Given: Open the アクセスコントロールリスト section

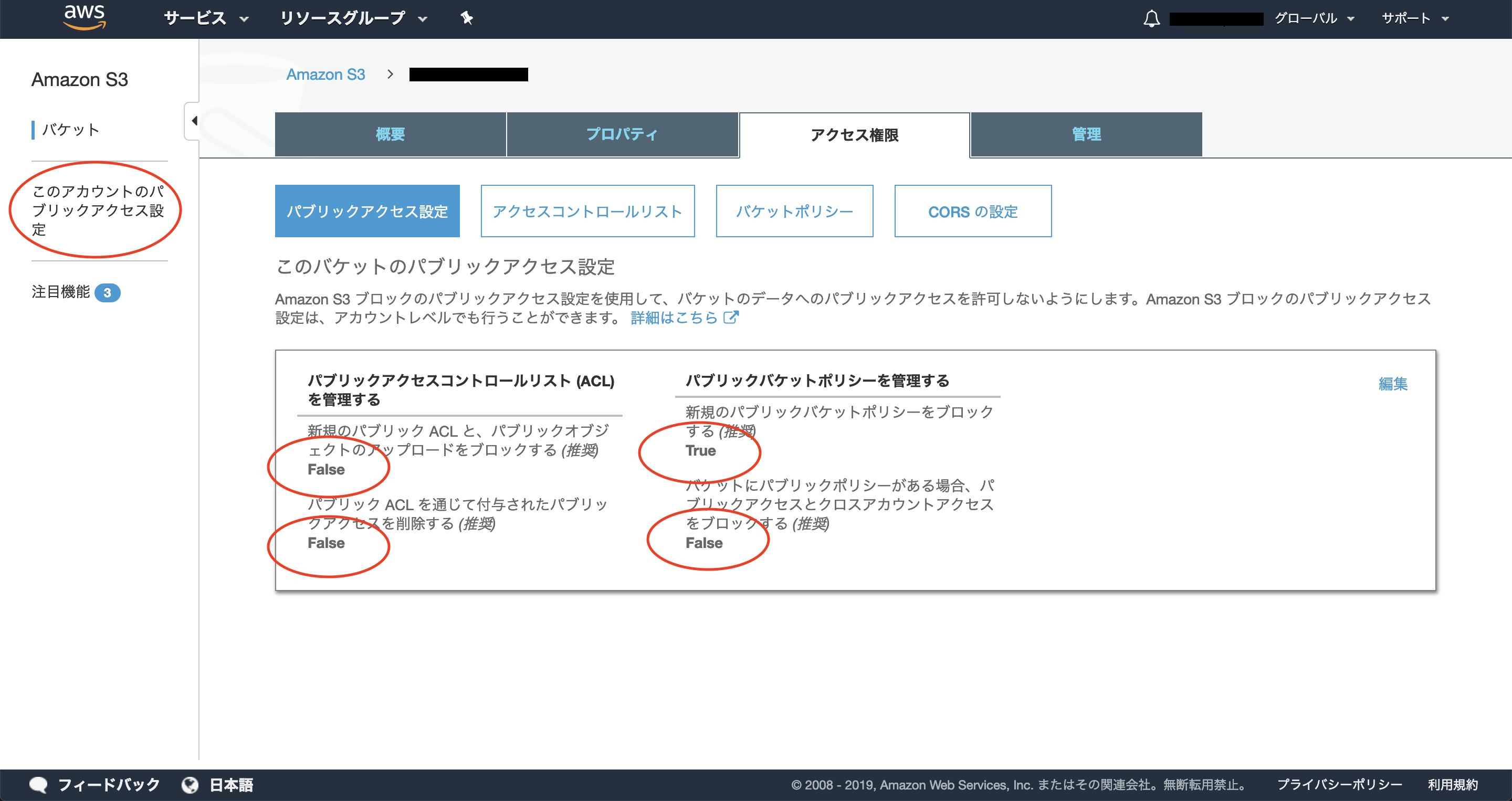Looking at the screenshot, I should tap(587, 211).
